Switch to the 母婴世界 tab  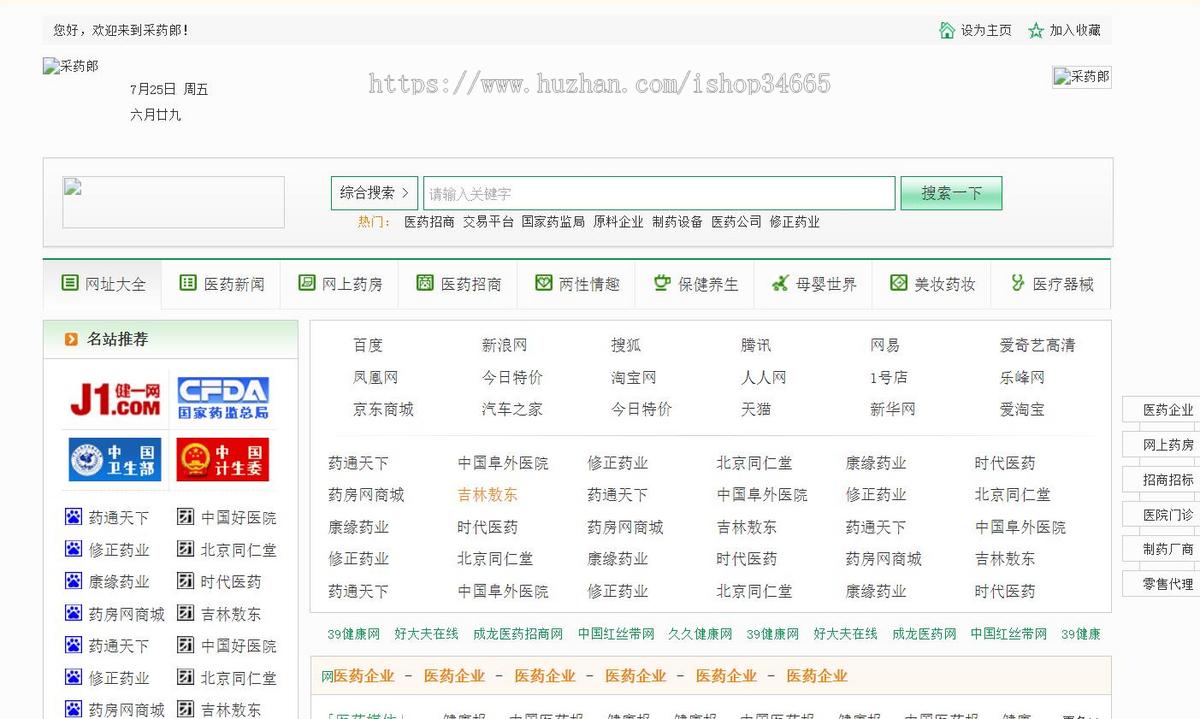pos(813,284)
